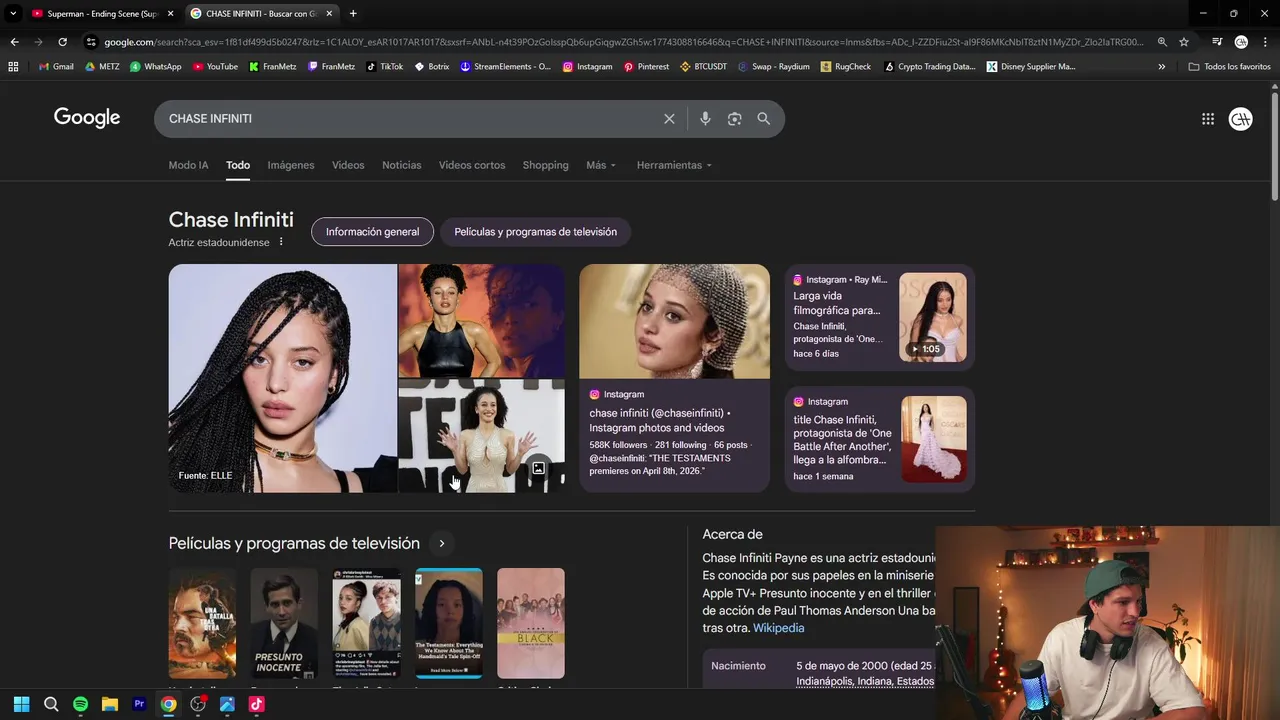Screen dimensions: 1280x720
Task: Close the Superman Ending Scene tab
Action: tap(170, 13)
